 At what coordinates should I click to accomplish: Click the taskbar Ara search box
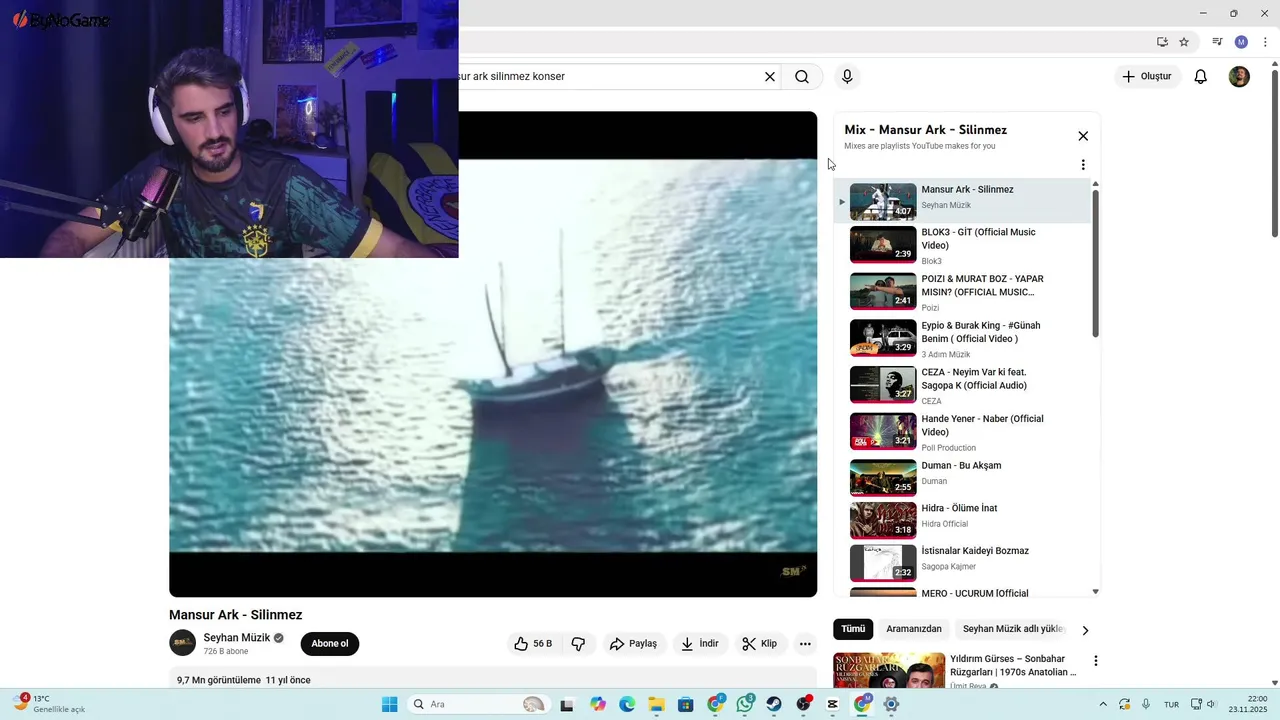[478, 704]
